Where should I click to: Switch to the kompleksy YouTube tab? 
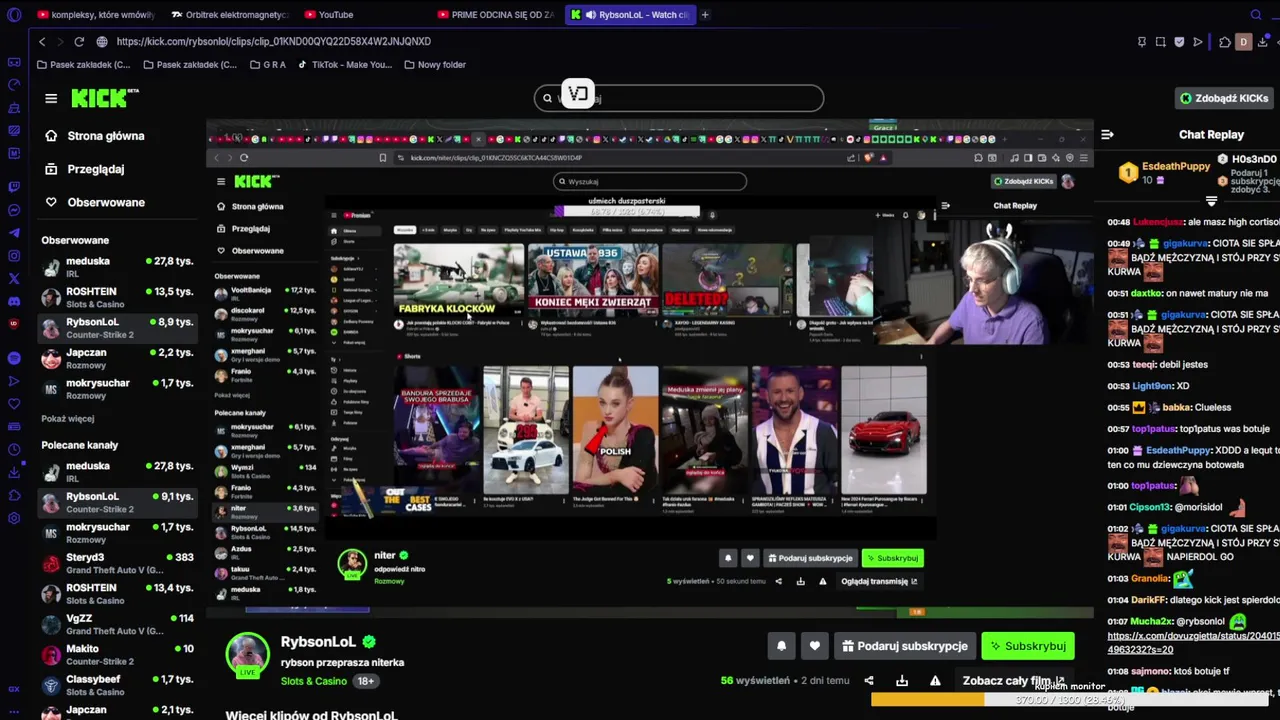pos(96,14)
